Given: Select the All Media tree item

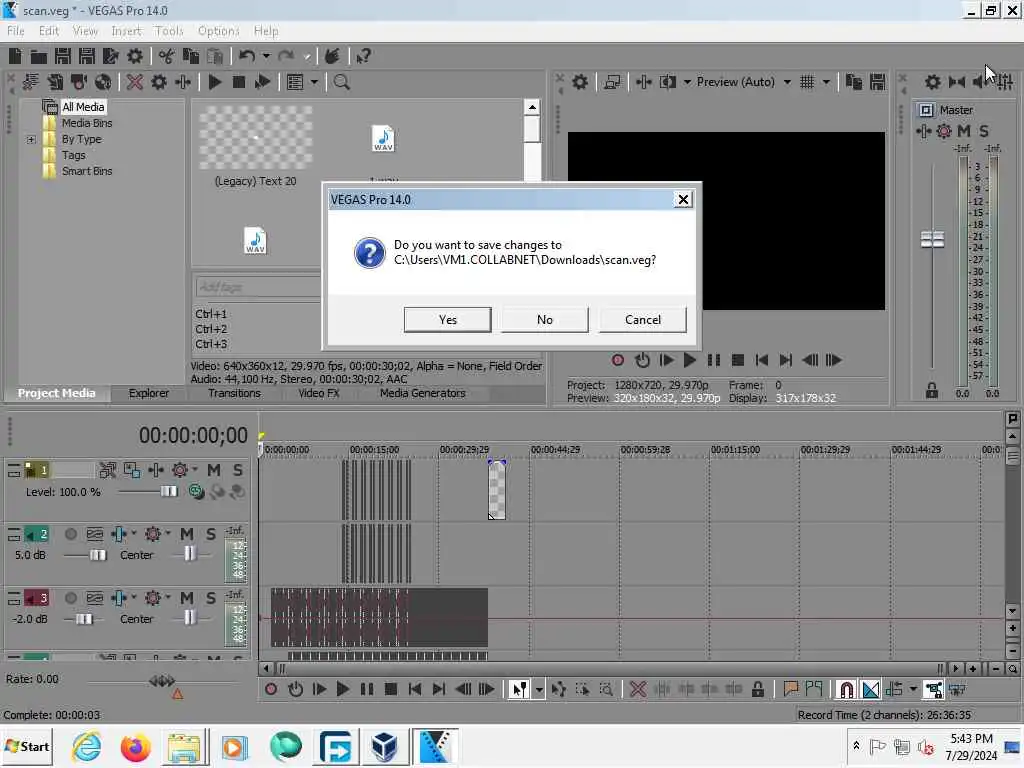Looking at the screenshot, I should (83, 107).
